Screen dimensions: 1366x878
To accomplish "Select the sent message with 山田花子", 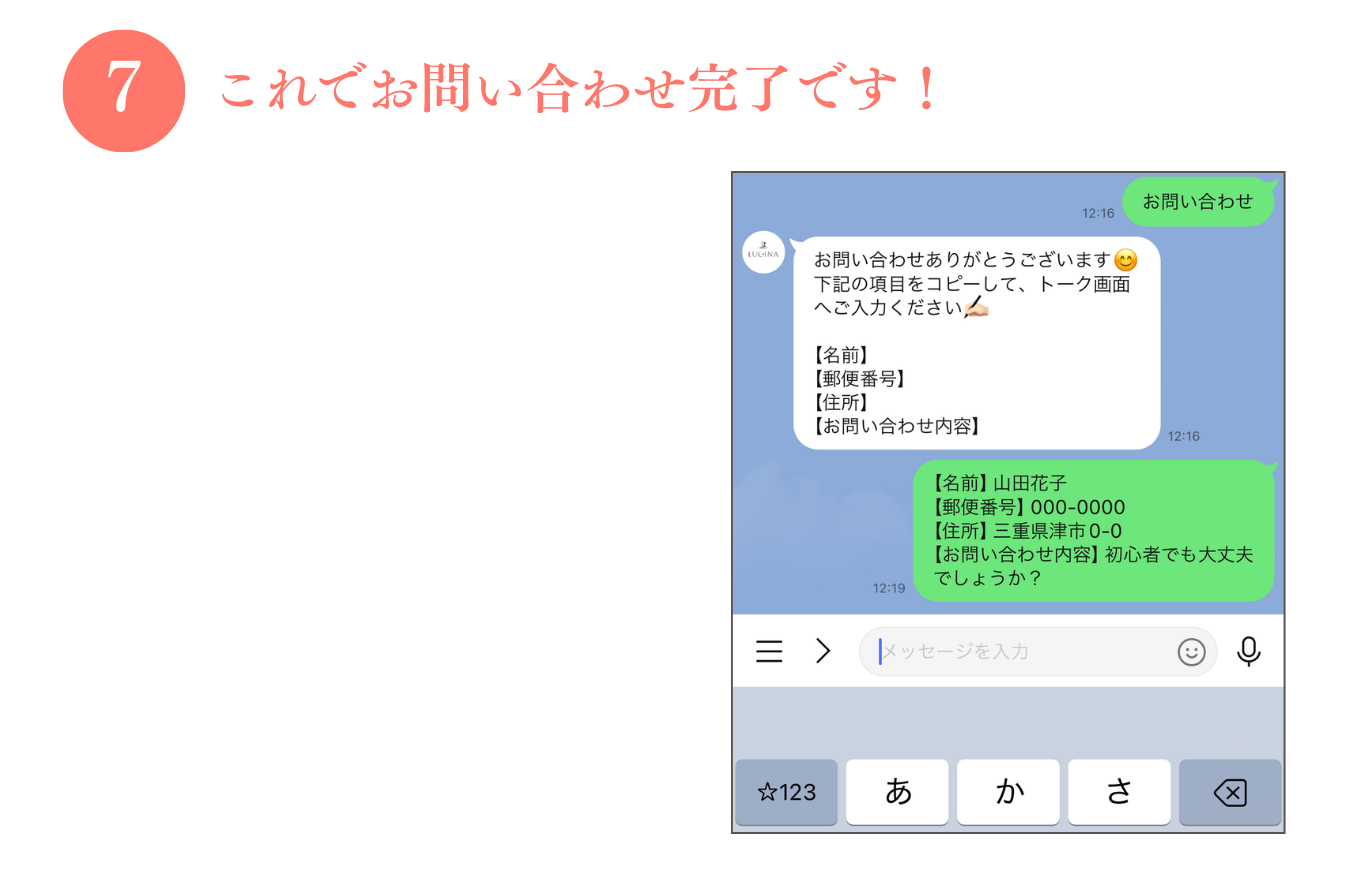I will point(1094,531).
